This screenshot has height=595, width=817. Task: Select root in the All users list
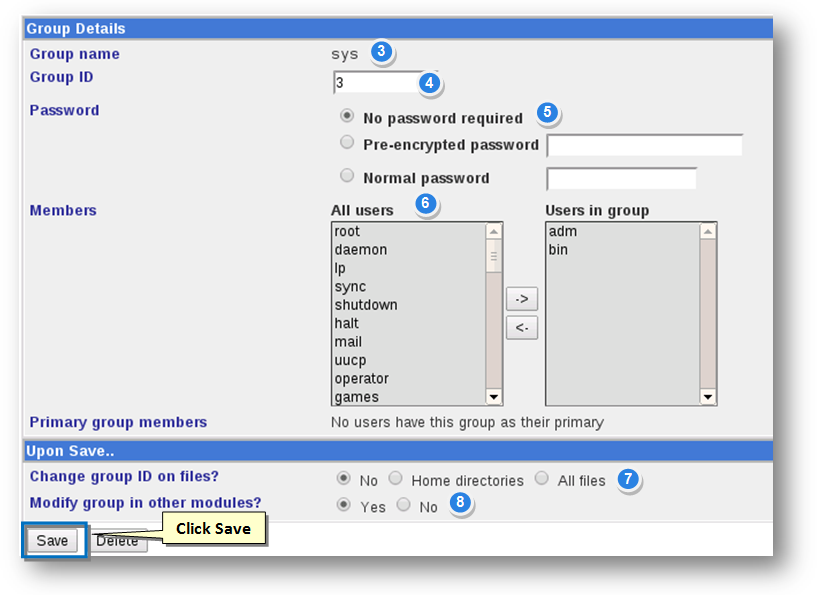[x=348, y=232]
